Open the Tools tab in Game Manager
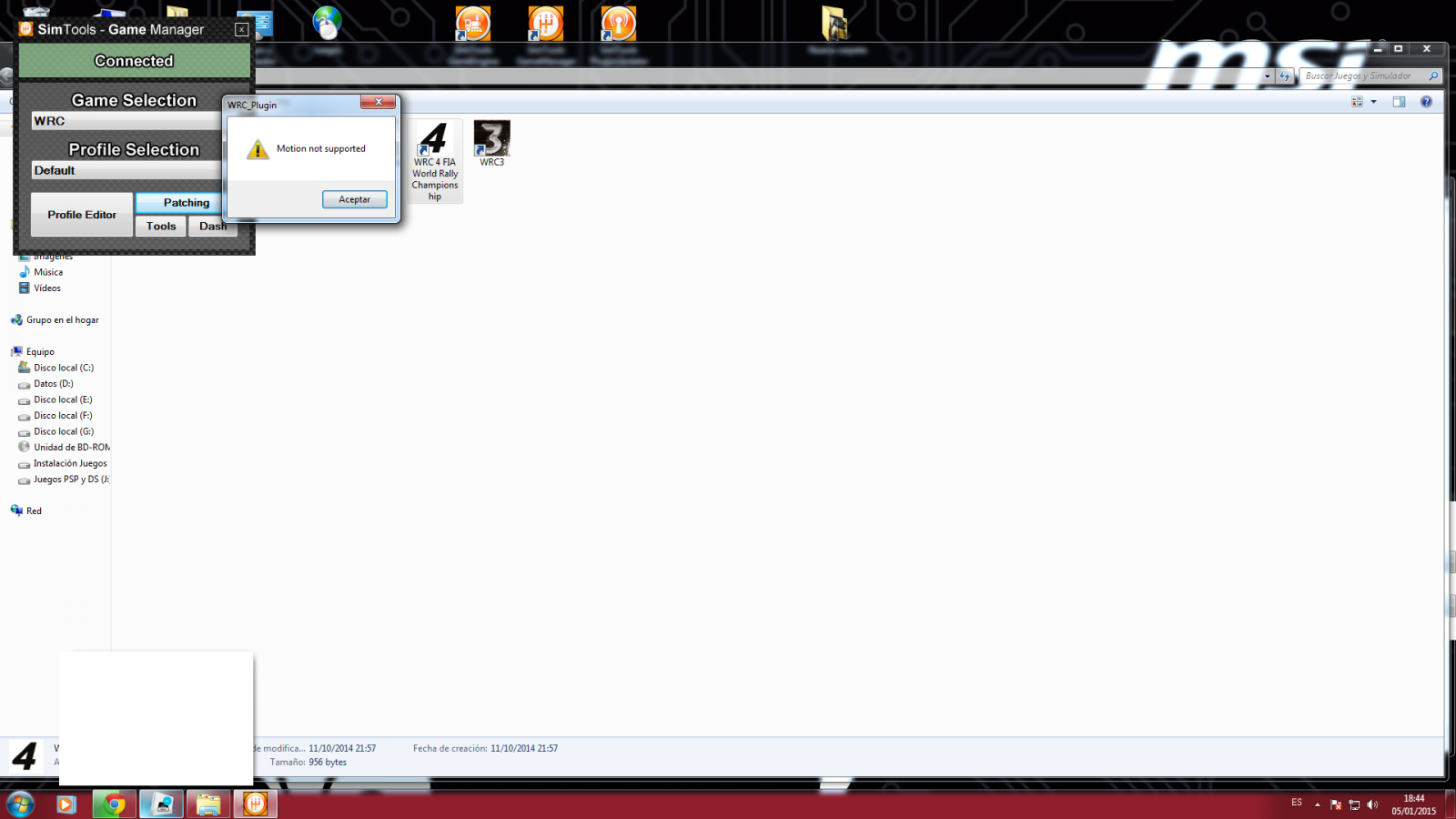This screenshot has width=1456, height=819. pos(161,227)
